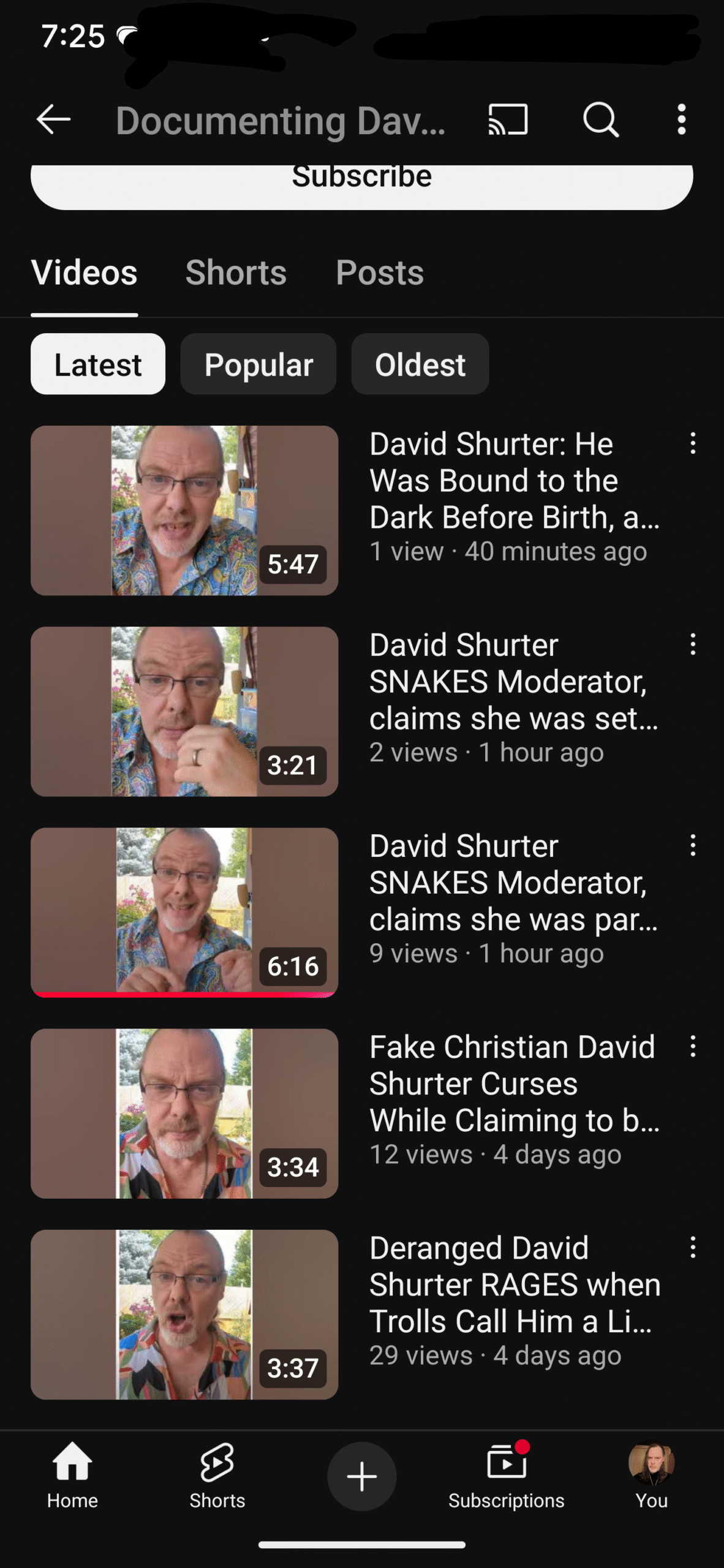Go to Home in bottom navigation
Viewport: 724px width, 1568px height.
point(72,1476)
